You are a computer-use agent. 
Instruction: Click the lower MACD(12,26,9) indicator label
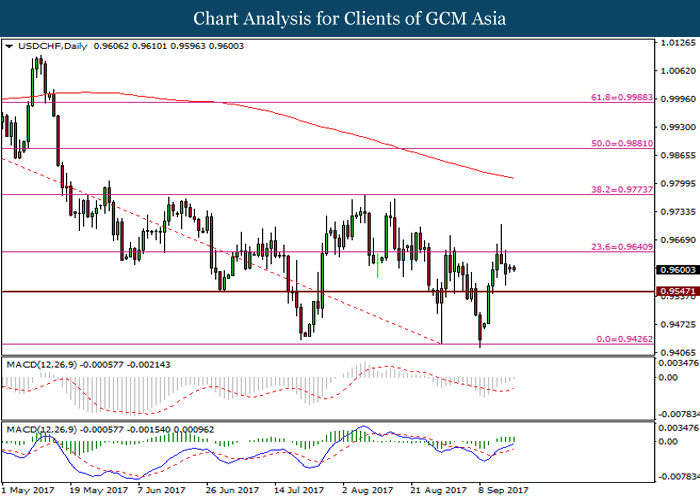tap(38, 429)
